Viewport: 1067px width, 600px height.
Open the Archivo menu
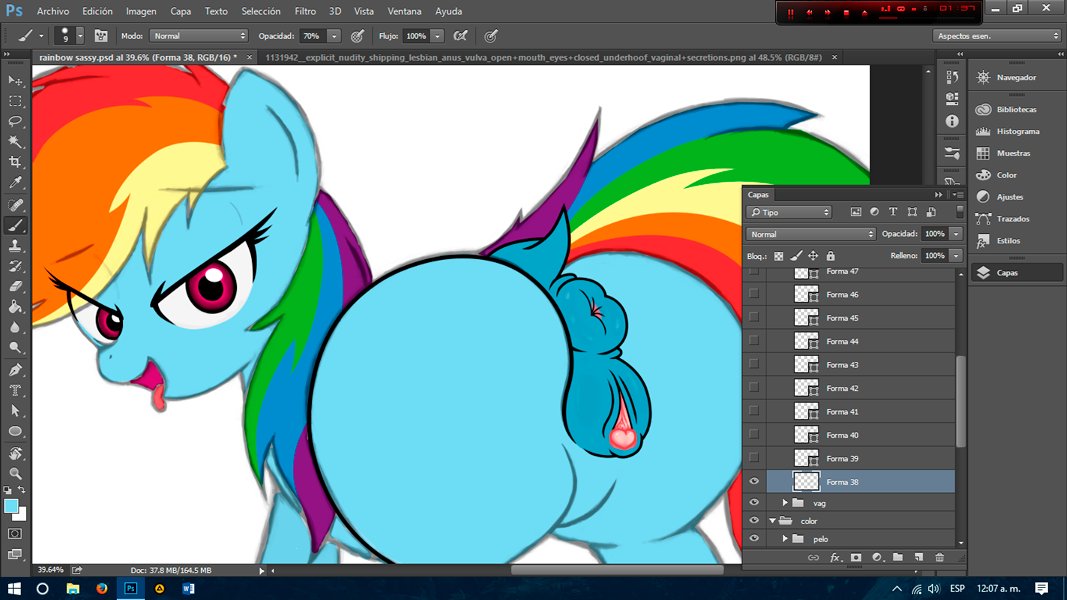click(x=53, y=12)
